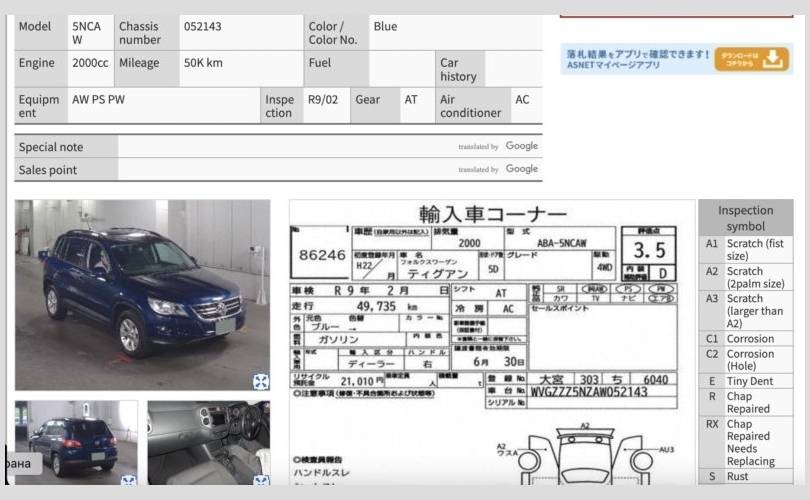Select the rear view thumbnail of the blue car
This screenshot has width=810, height=500.
click(76, 440)
